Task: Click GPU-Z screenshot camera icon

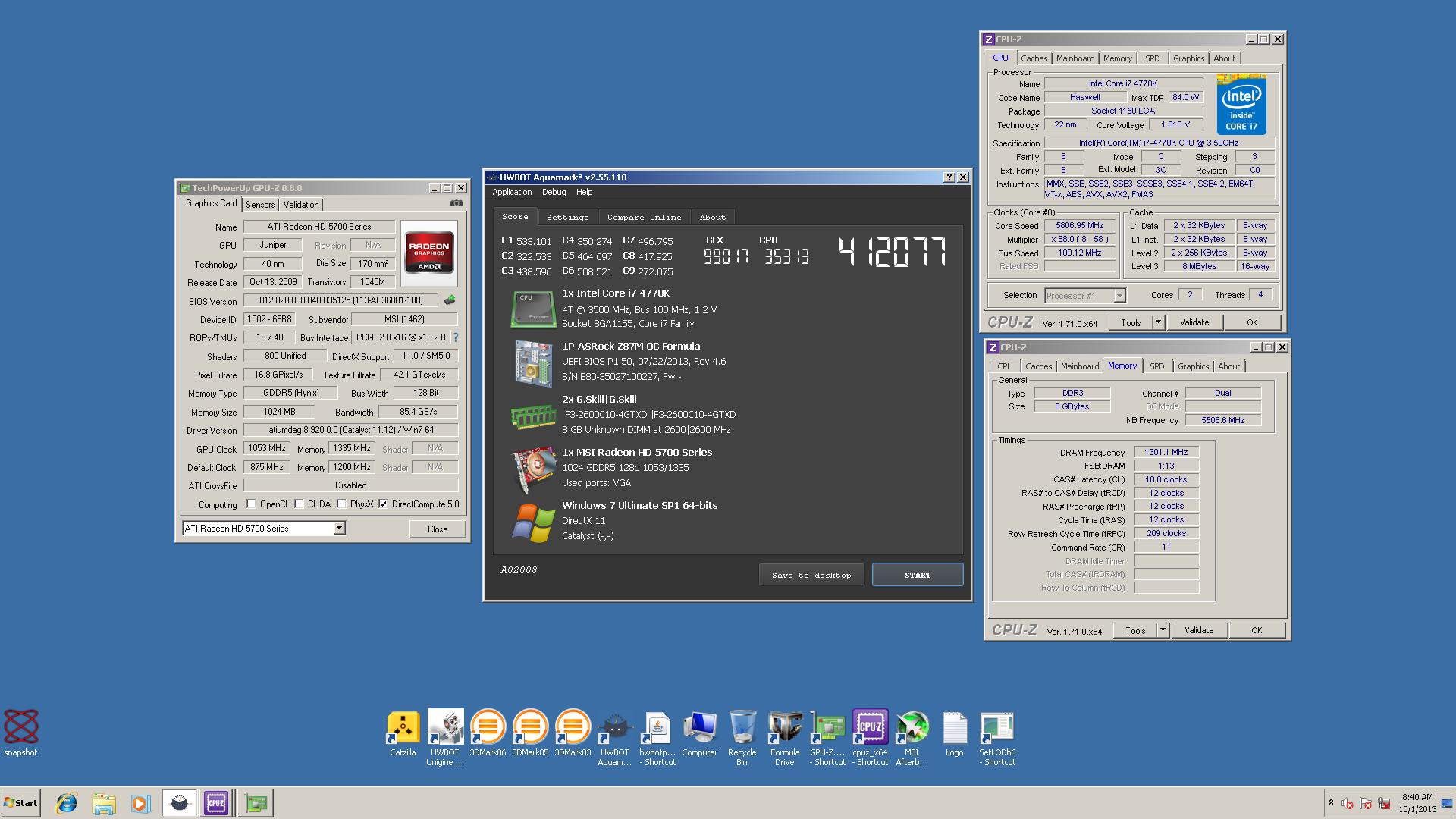Action: coord(457,203)
